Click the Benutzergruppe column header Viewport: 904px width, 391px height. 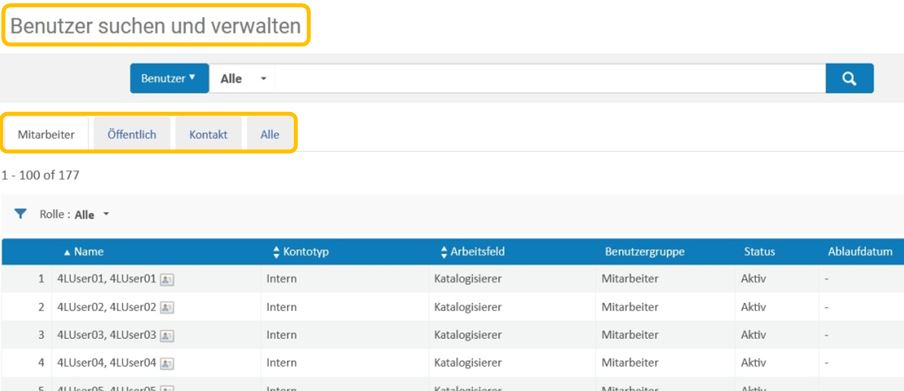click(x=645, y=252)
